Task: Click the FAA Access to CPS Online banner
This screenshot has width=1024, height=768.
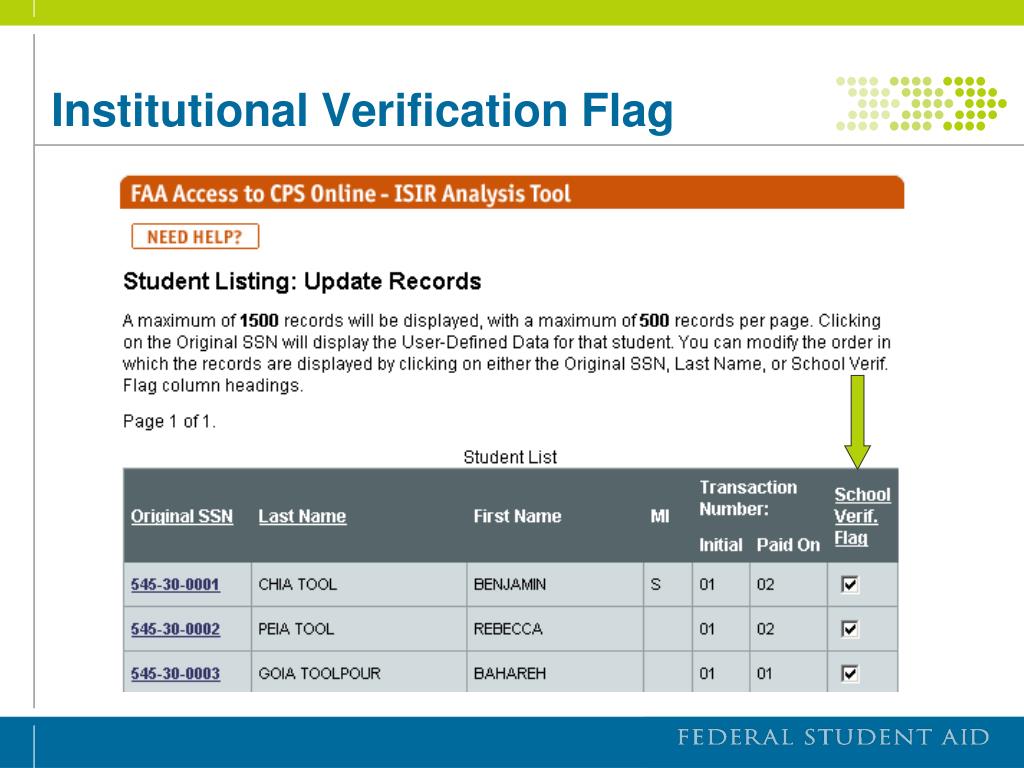Action: pos(512,193)
